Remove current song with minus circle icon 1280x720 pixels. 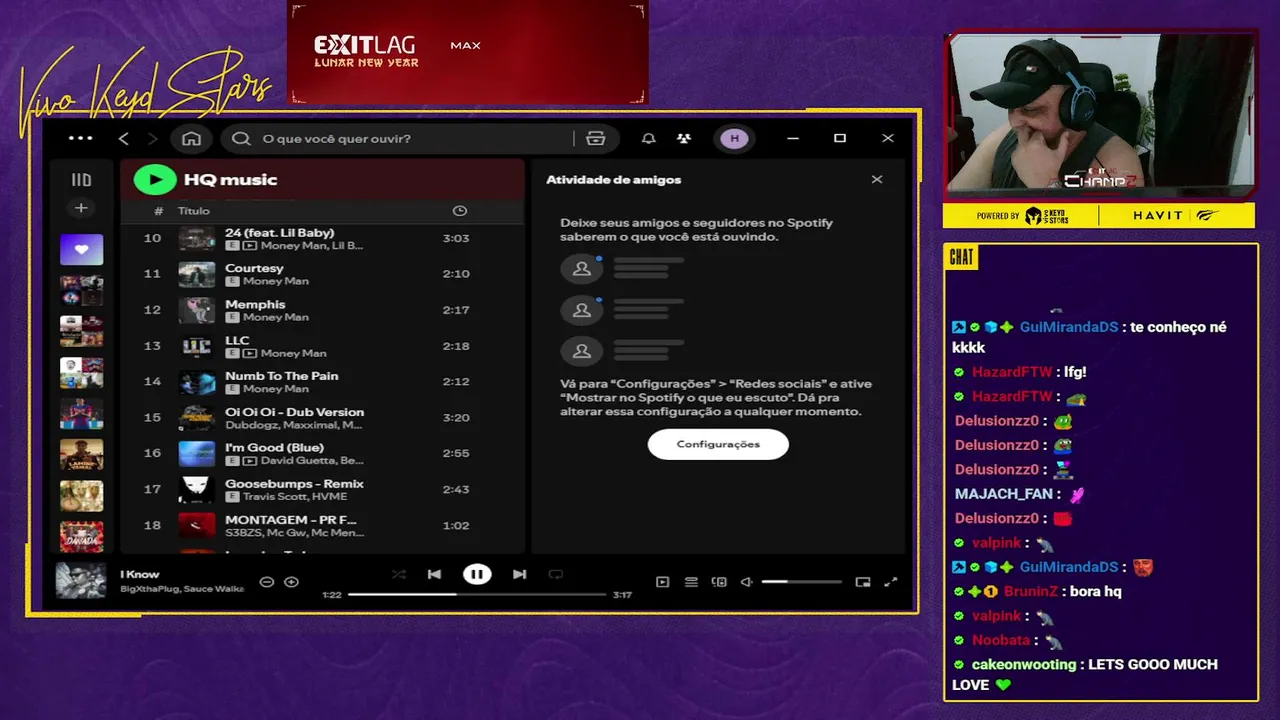point(266,582)
